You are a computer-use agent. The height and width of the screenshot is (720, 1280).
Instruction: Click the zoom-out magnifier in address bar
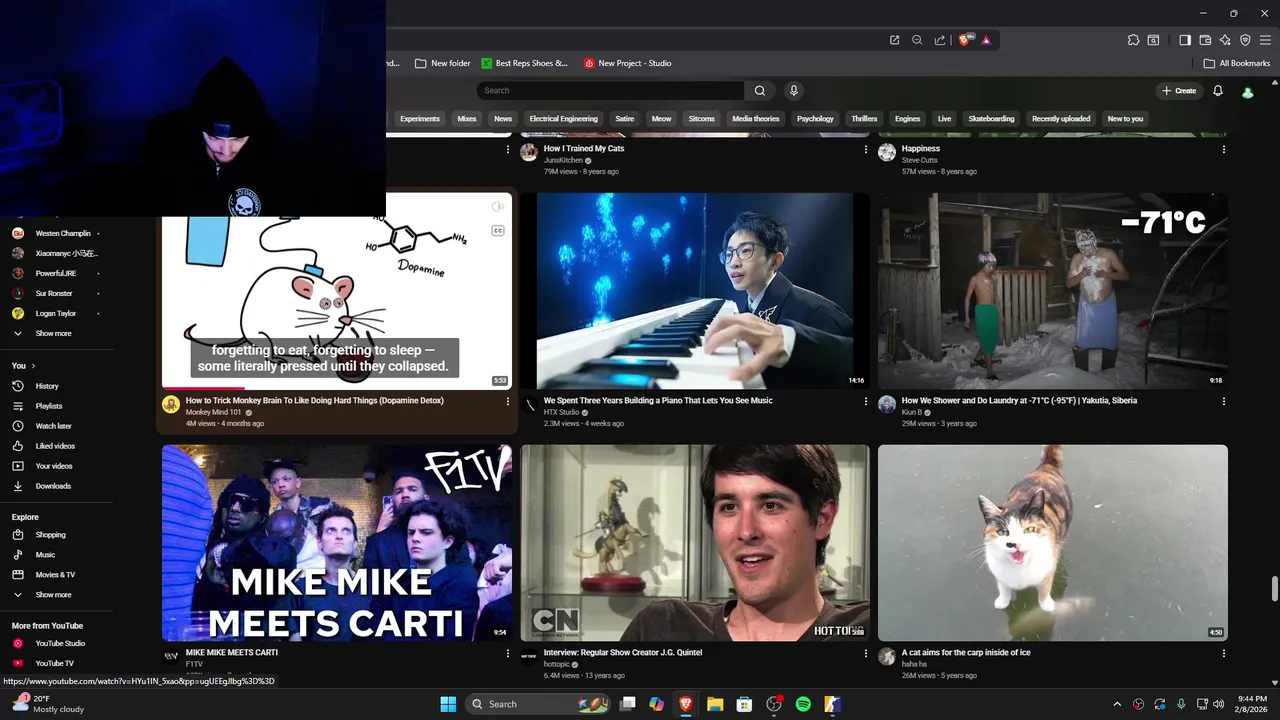[x=917, y=40]
